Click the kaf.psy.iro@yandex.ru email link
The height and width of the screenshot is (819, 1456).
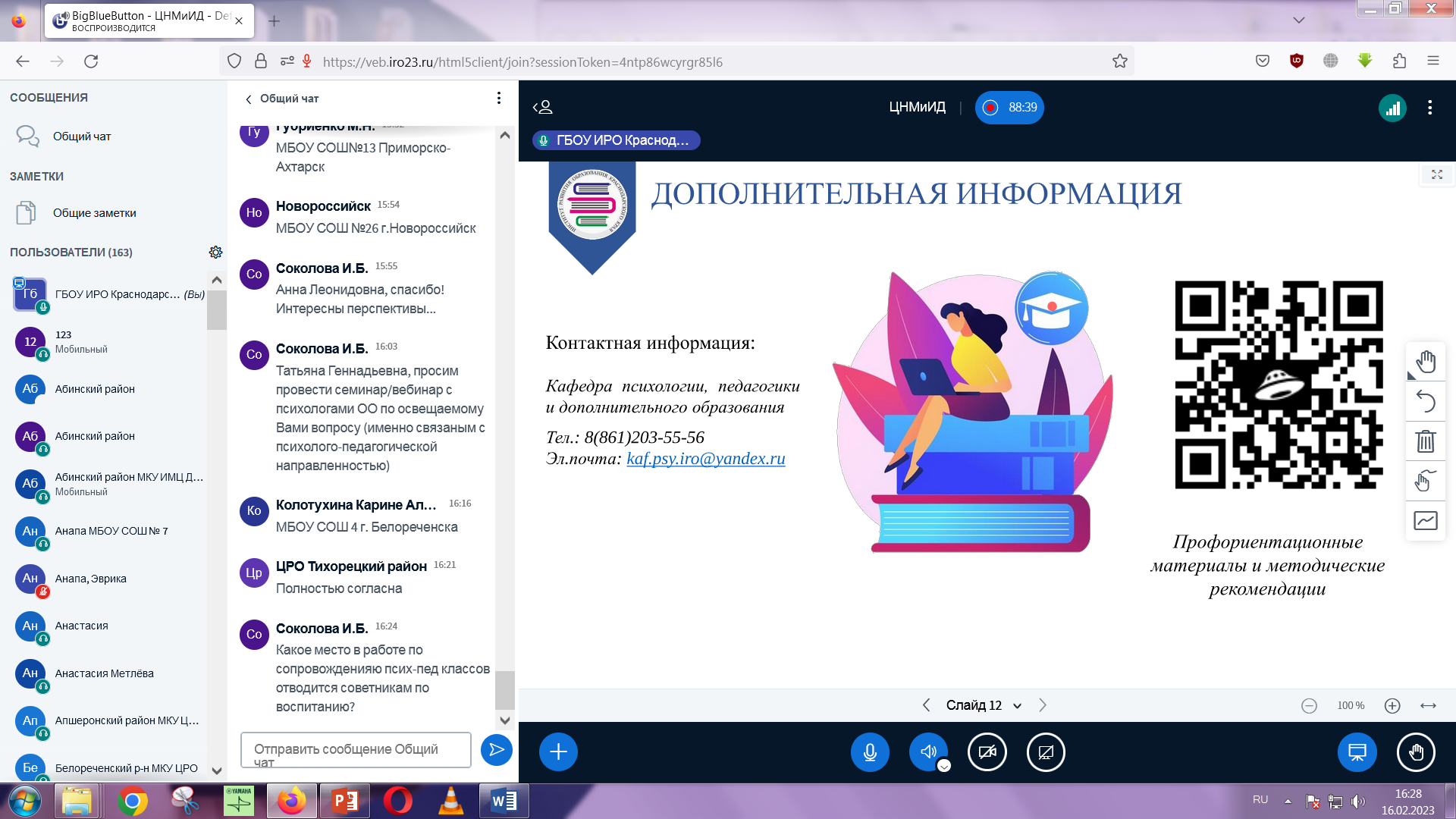705,459
